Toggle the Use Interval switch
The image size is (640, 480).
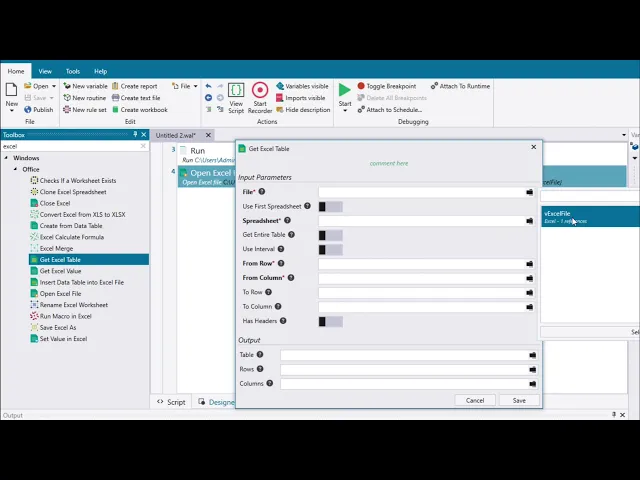pos(331,249)
